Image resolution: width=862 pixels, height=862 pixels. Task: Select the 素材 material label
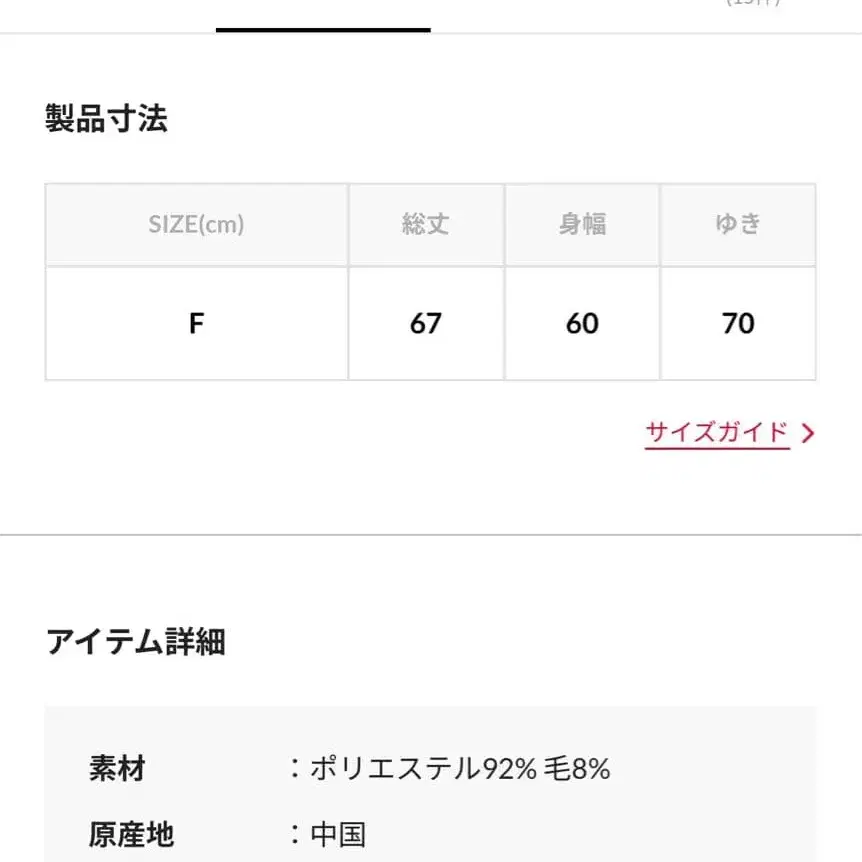[115, 769]
